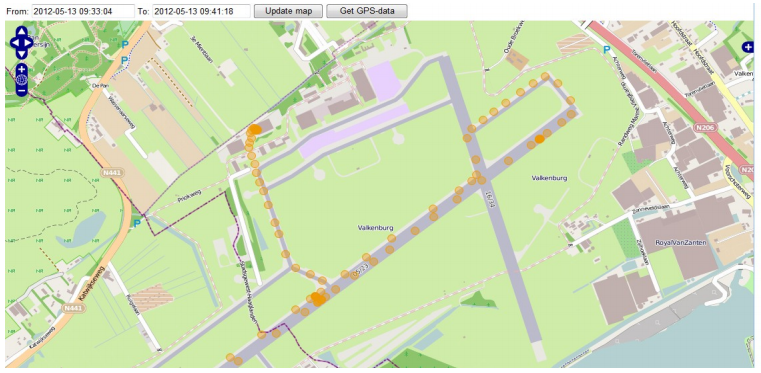Viewport: 761px width, 373px height.
Task: Pan the map up with arrow
Action: pyautogui.click(x=21, y=32)
